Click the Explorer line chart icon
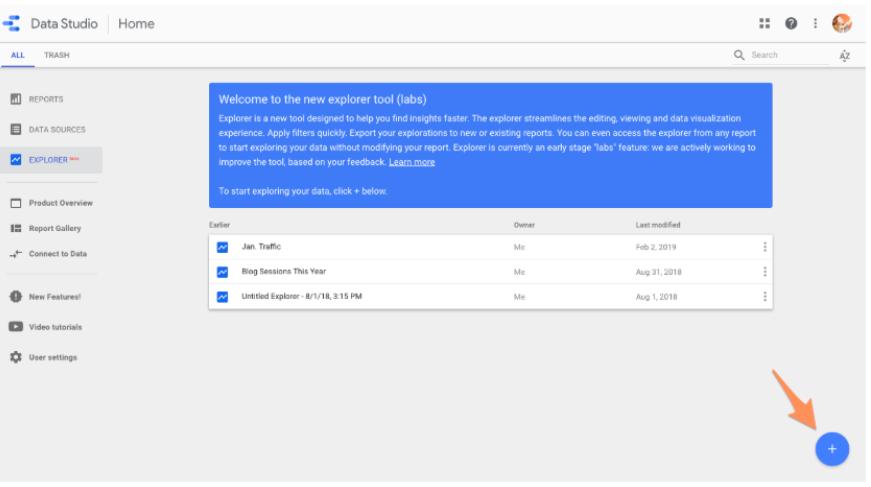Screen dimensions: 871x487 click(16, 160)
